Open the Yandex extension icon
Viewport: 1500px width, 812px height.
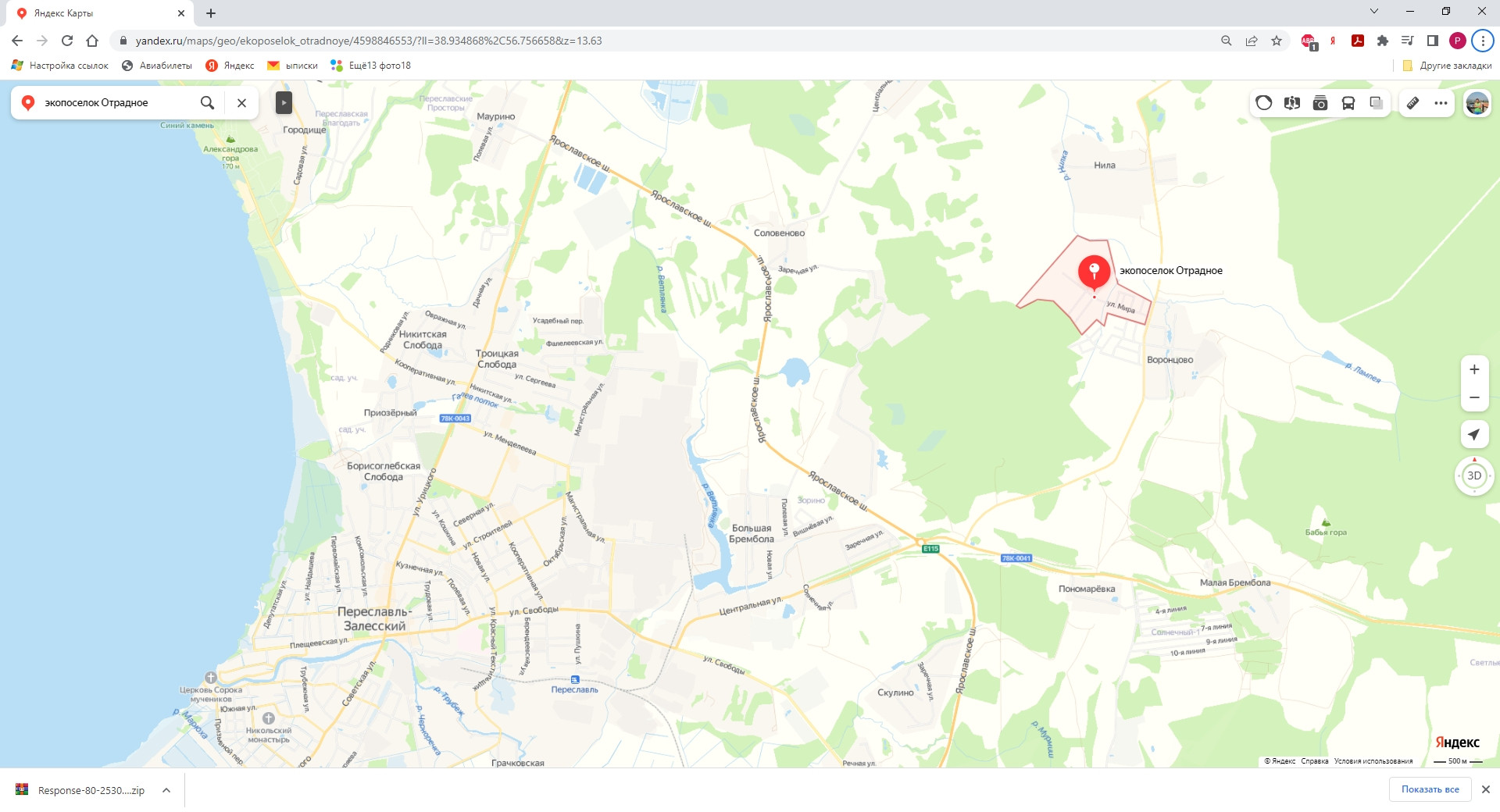click(x=1333, y=41)
